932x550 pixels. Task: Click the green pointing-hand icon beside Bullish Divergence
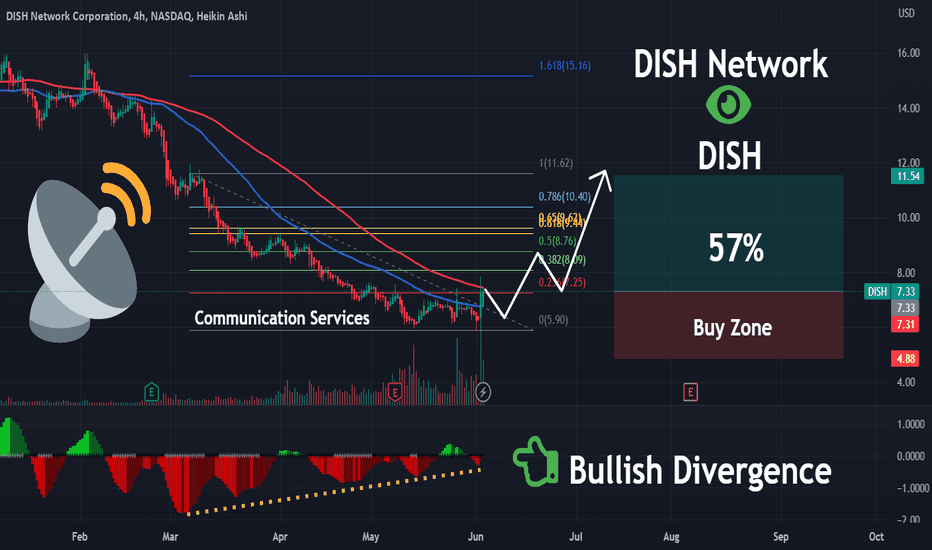(536, 461)
